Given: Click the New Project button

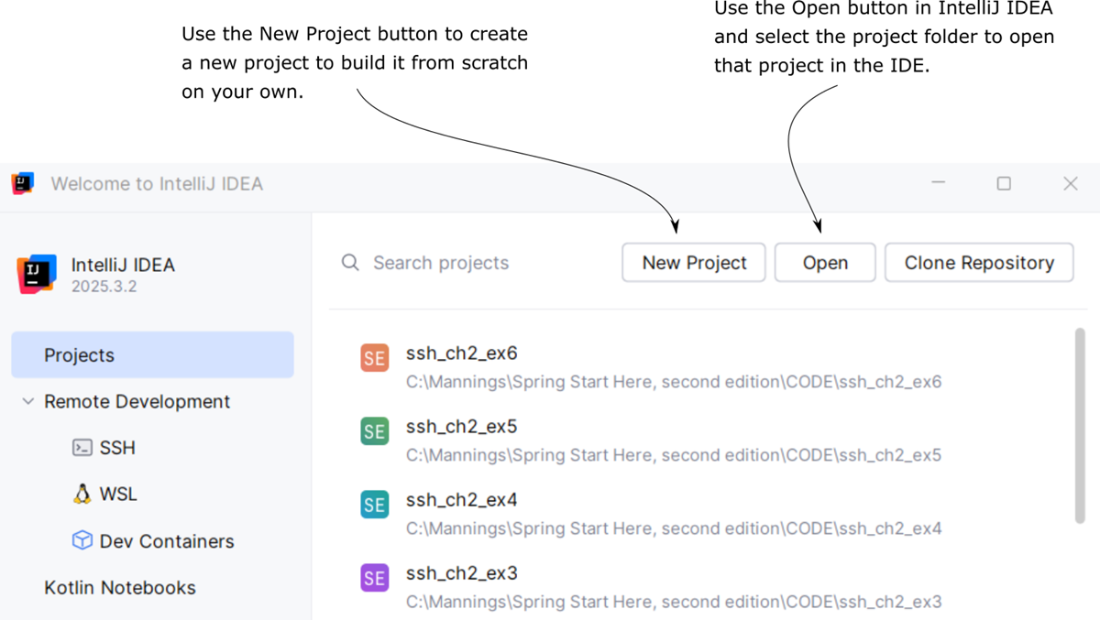Looking at the screenshot, I should [x=693, y=262].
